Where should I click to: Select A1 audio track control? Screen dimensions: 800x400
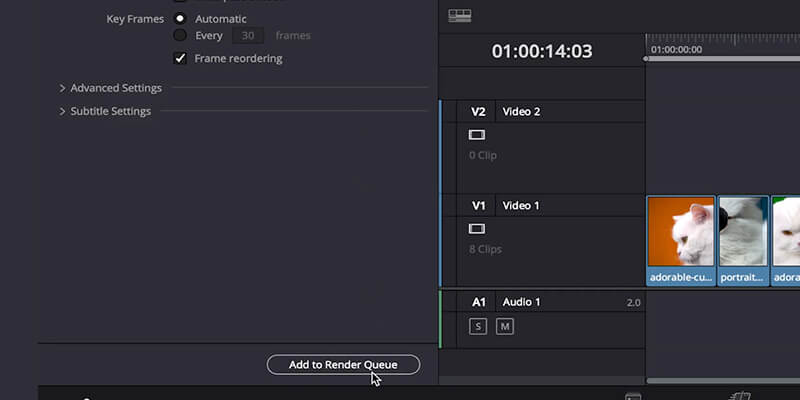point(479,302)
